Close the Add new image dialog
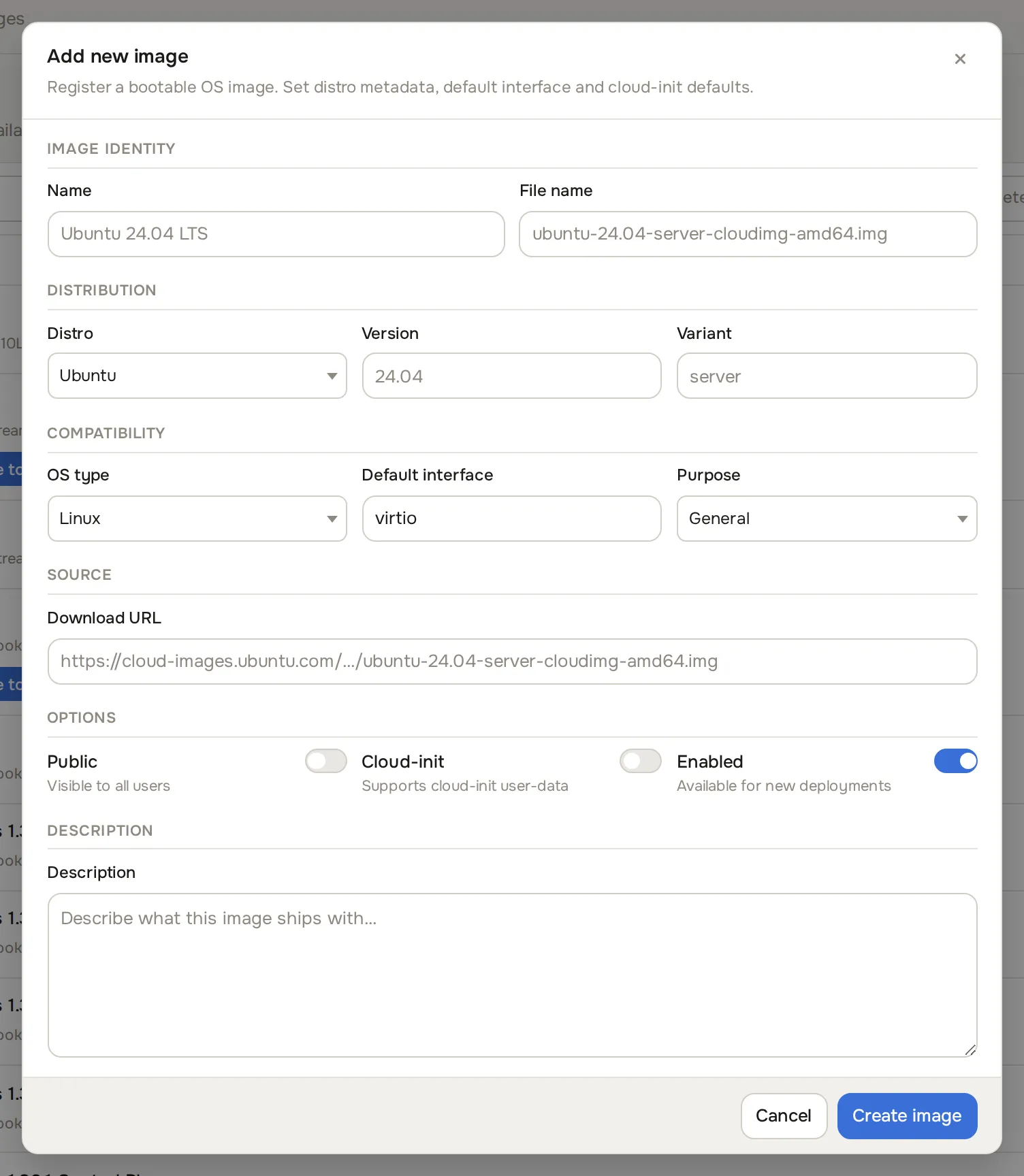This screenshot has width=1024, height=1176. [960, 59]
